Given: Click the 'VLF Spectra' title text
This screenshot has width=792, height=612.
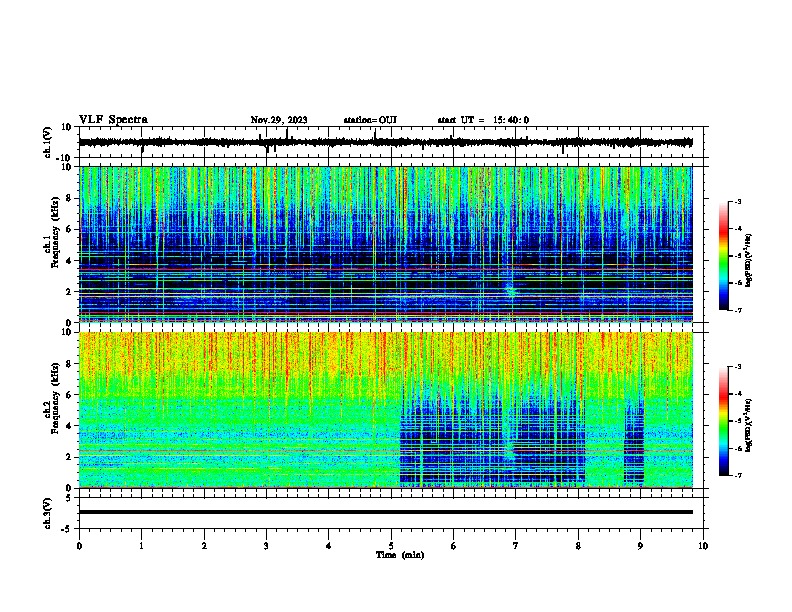Looking at the screenshot, I should pyautogui.click(x=113, y=120).
